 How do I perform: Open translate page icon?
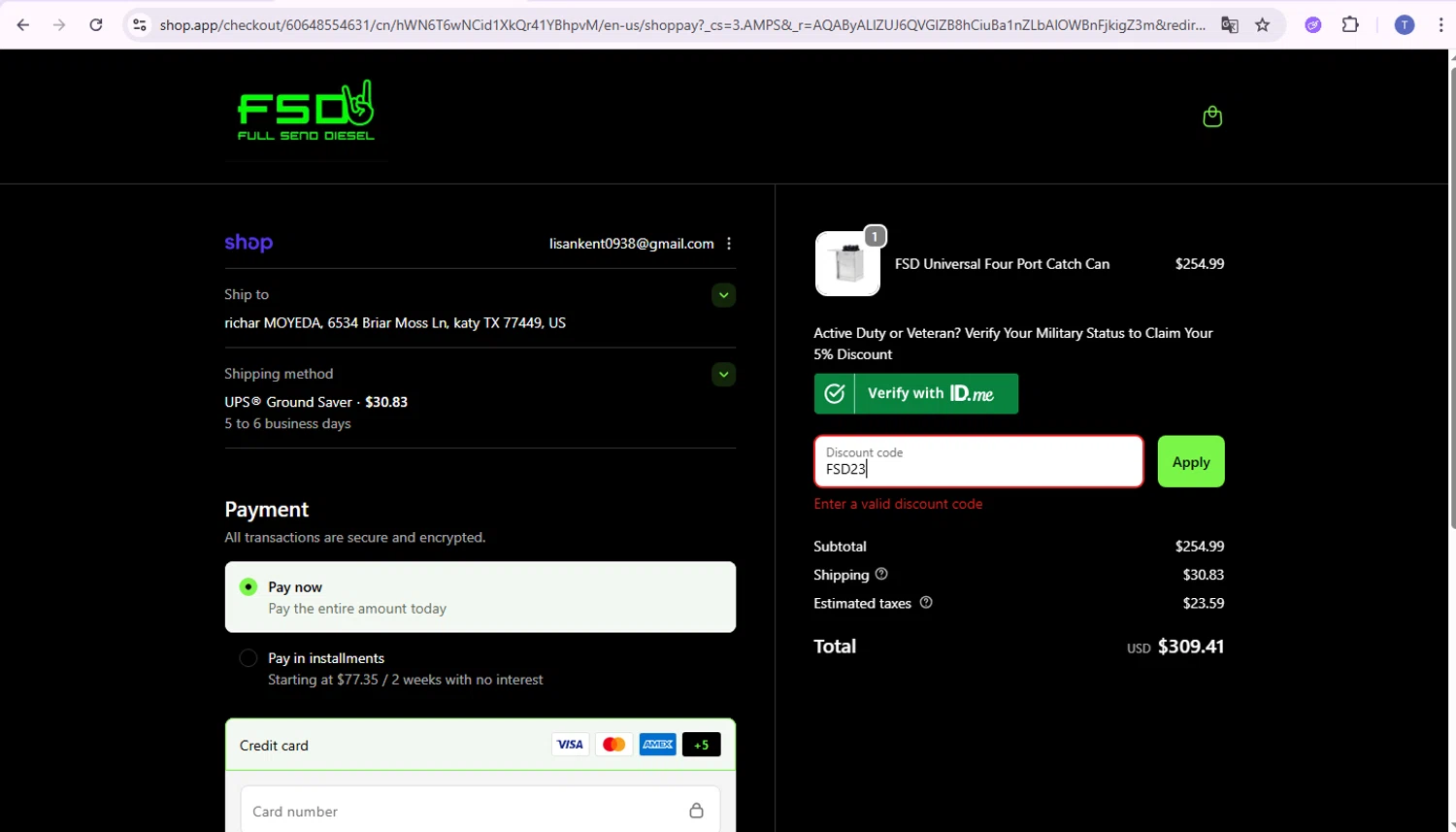tap(1229, 25)
